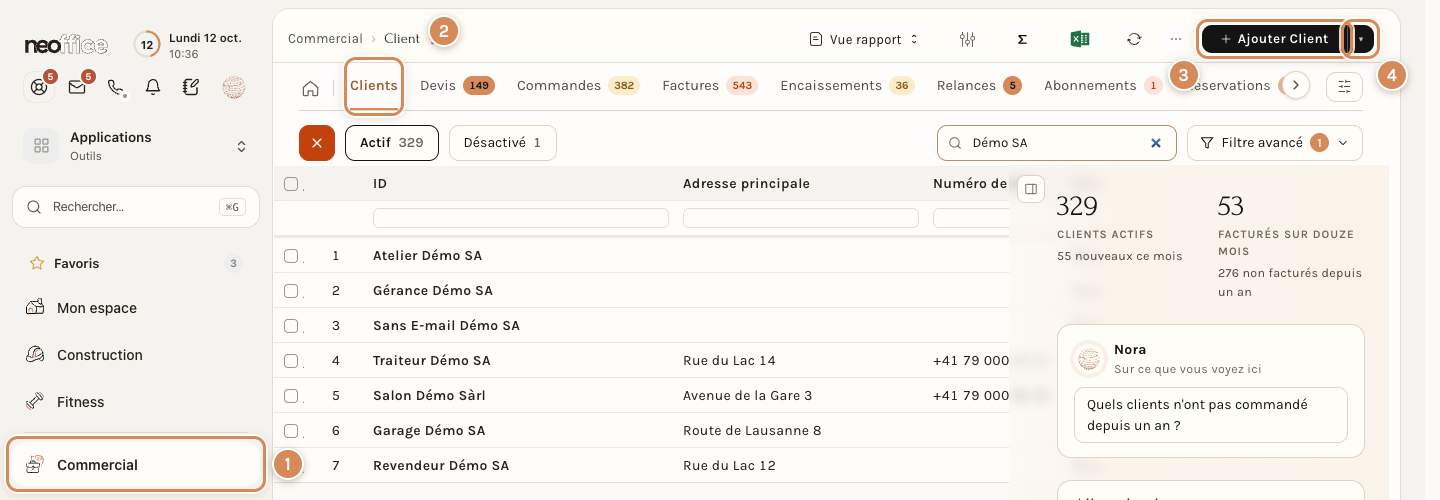Viewport: 1440px width, 500px height.
Task: Check the Sans E-mail Démo SA row
Action: [291, 326]
